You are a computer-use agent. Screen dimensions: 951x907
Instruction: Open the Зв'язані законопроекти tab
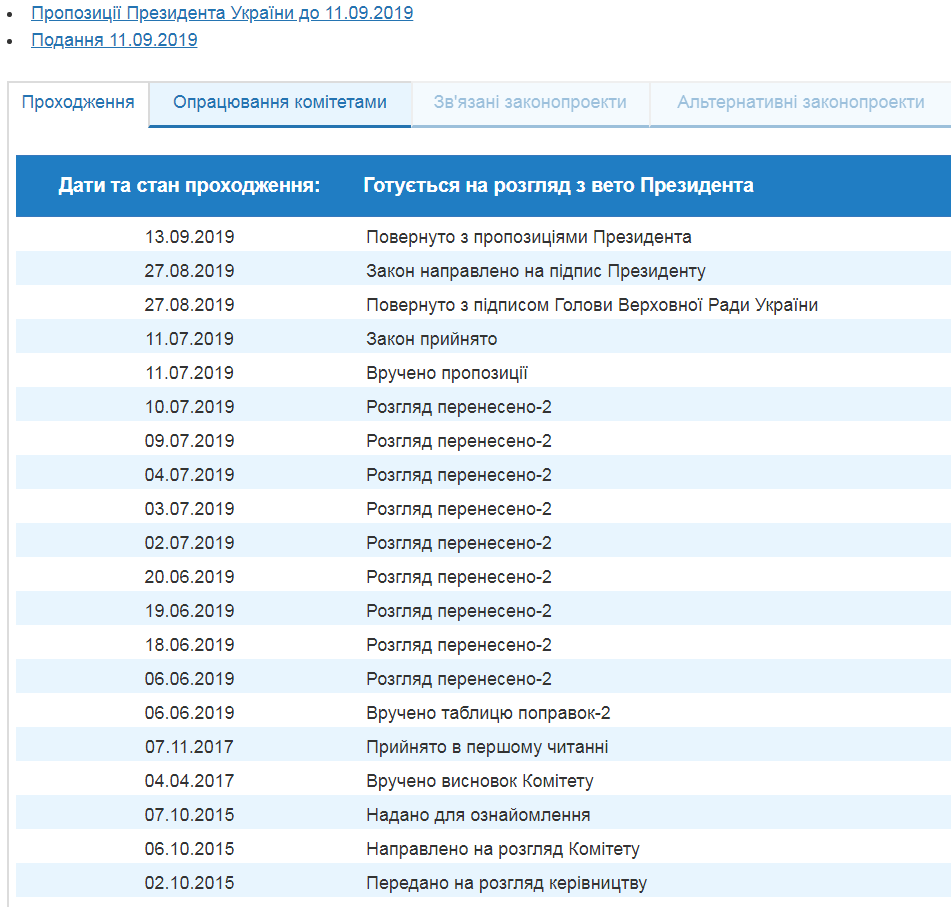point(530,103)
